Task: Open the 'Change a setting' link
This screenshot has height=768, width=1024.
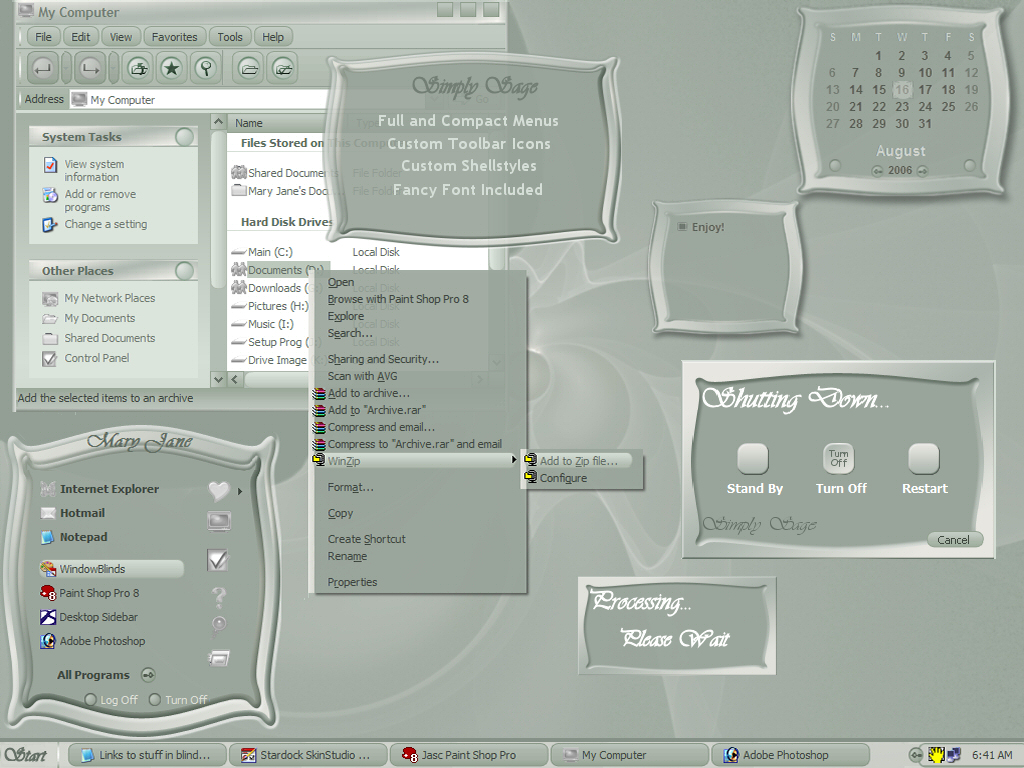Action: (x=106, y=224)
